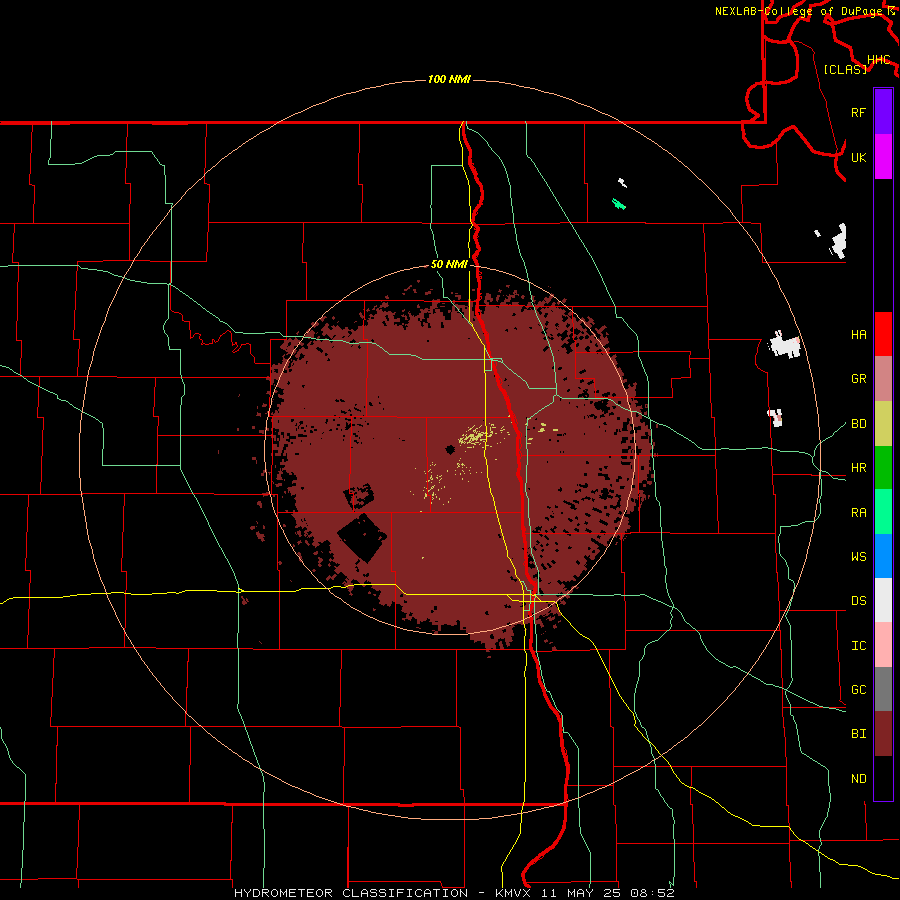Click the BD legend label
Viewport: 900px width, 900px height.
(x=858, y=424)
